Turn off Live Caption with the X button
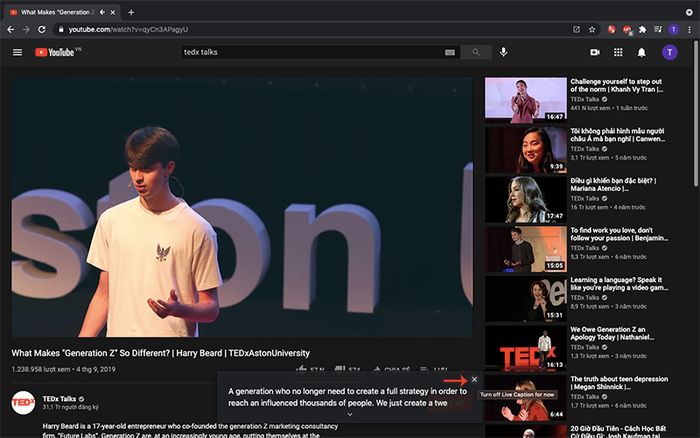 coord(474,380)
